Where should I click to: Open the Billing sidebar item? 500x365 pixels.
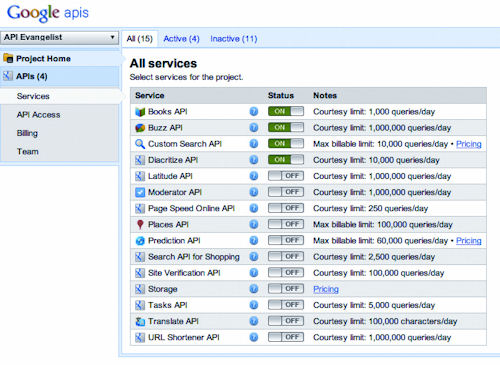(27, 133)
